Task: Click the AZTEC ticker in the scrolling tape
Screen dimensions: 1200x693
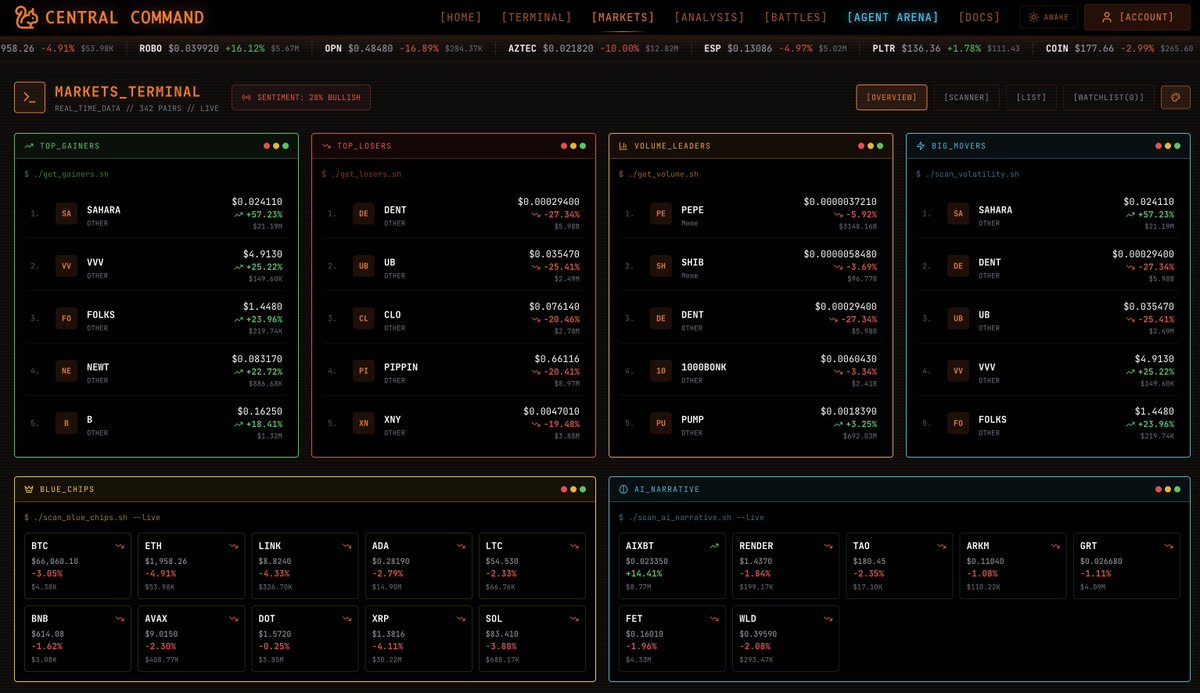Action: 595,48
